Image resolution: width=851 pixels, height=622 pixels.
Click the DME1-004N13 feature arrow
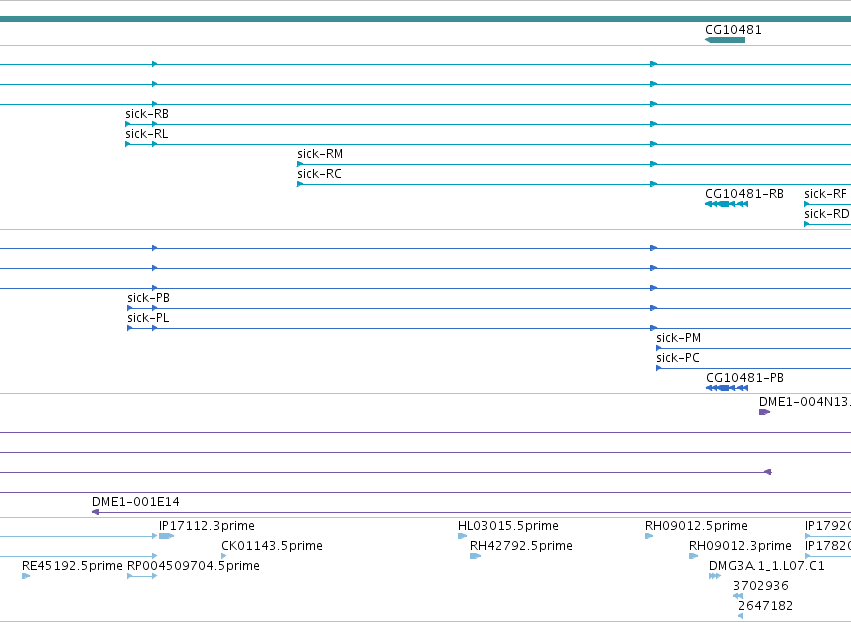click(x=764, y=412)
